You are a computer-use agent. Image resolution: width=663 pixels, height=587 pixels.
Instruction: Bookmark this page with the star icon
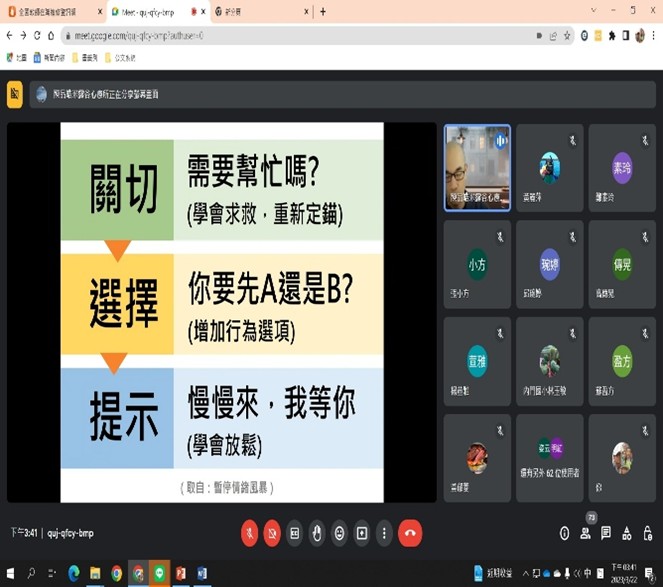coord(567,36)
